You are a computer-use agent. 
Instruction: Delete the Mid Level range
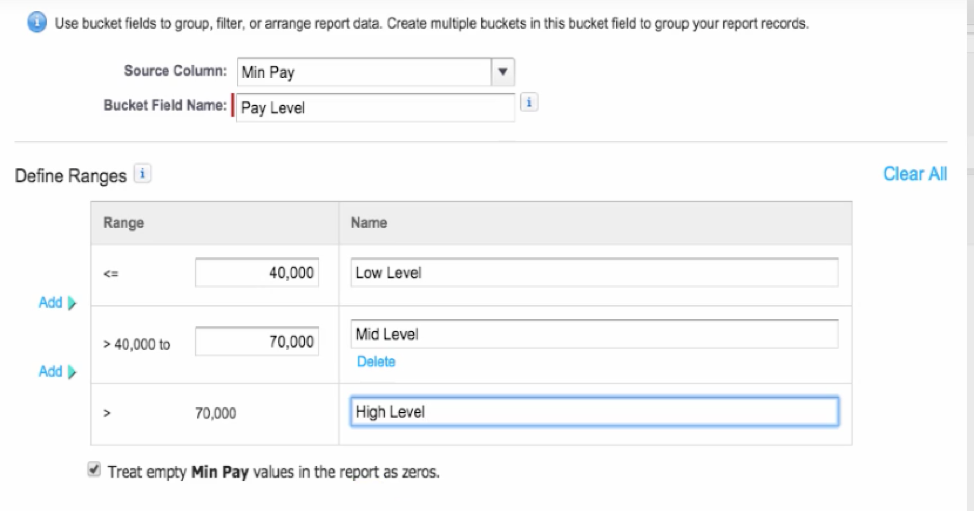[376, 361]
